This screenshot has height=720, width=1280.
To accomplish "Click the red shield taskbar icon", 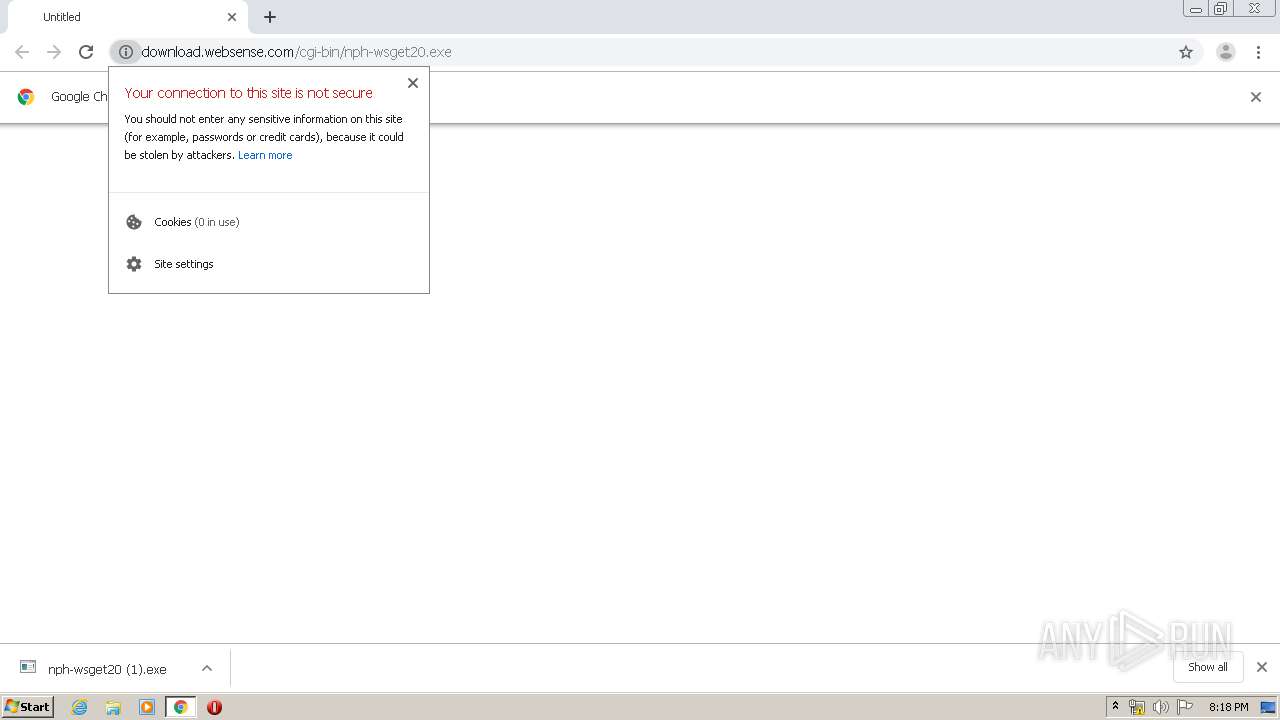I will 214,707.
